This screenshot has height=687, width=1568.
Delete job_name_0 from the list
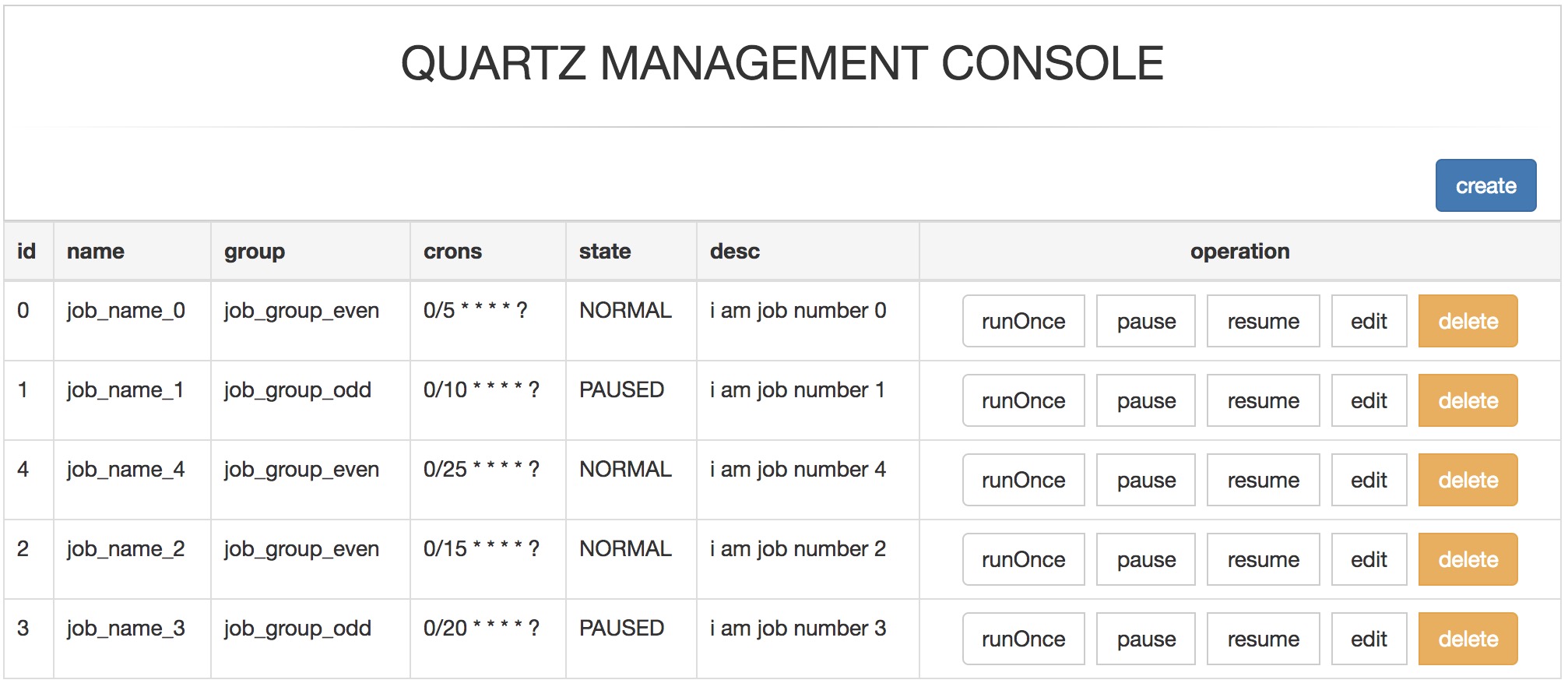click(x=1468, y=321)
